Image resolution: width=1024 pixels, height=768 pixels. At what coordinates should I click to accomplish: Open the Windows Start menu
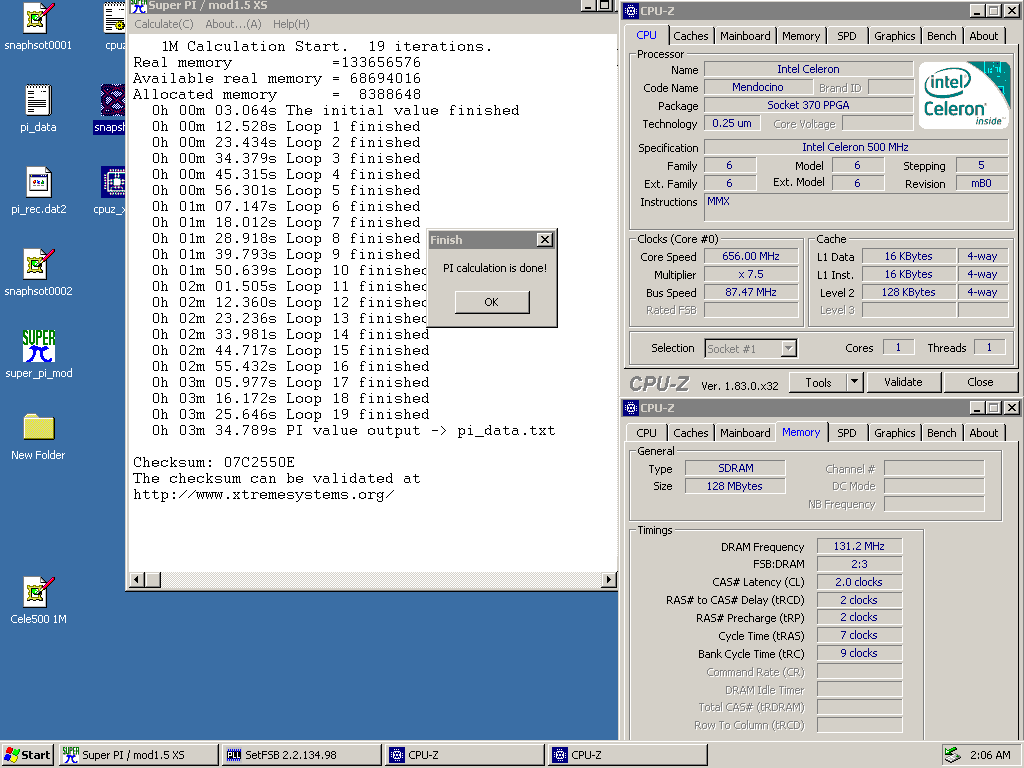pos(27,755)
